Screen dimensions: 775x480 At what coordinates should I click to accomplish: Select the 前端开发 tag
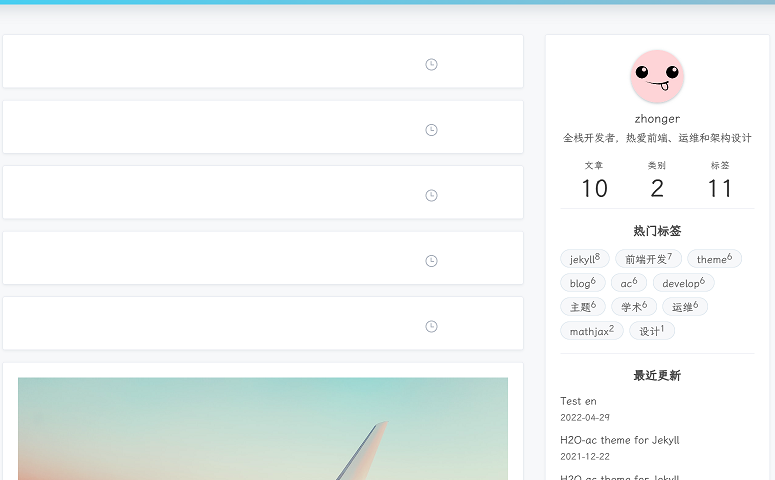pyautogui.click(x=648, y=259)
